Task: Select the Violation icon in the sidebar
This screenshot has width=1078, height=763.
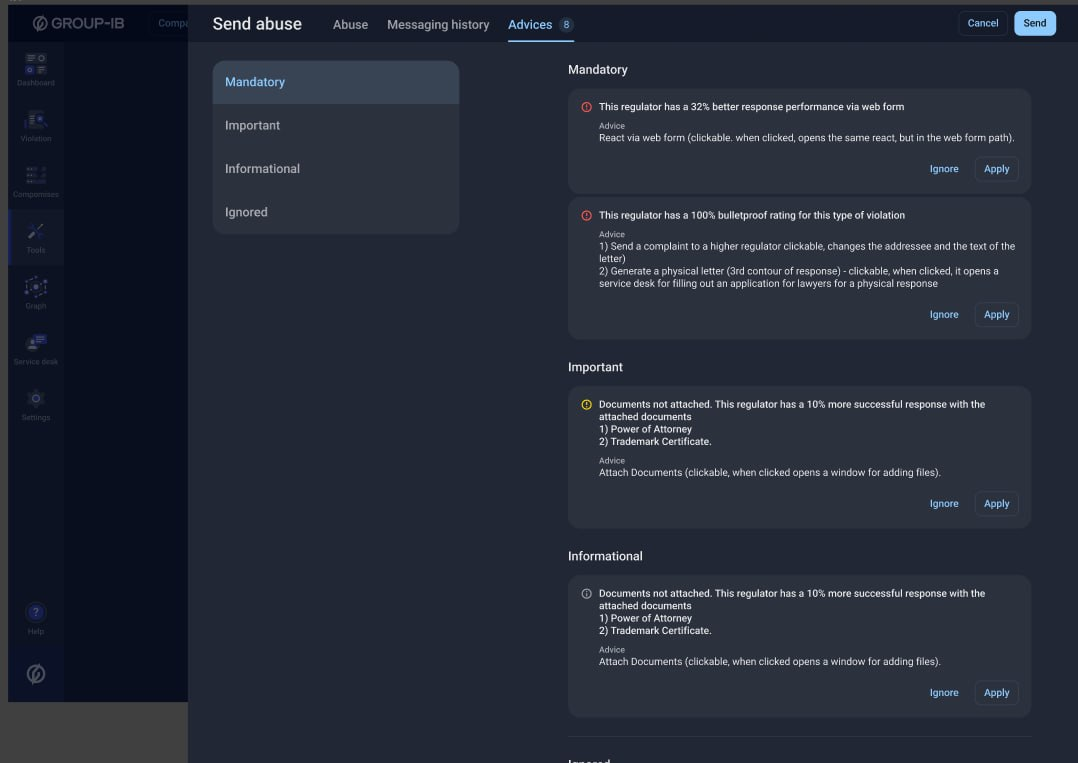Action: pos(36,124)
